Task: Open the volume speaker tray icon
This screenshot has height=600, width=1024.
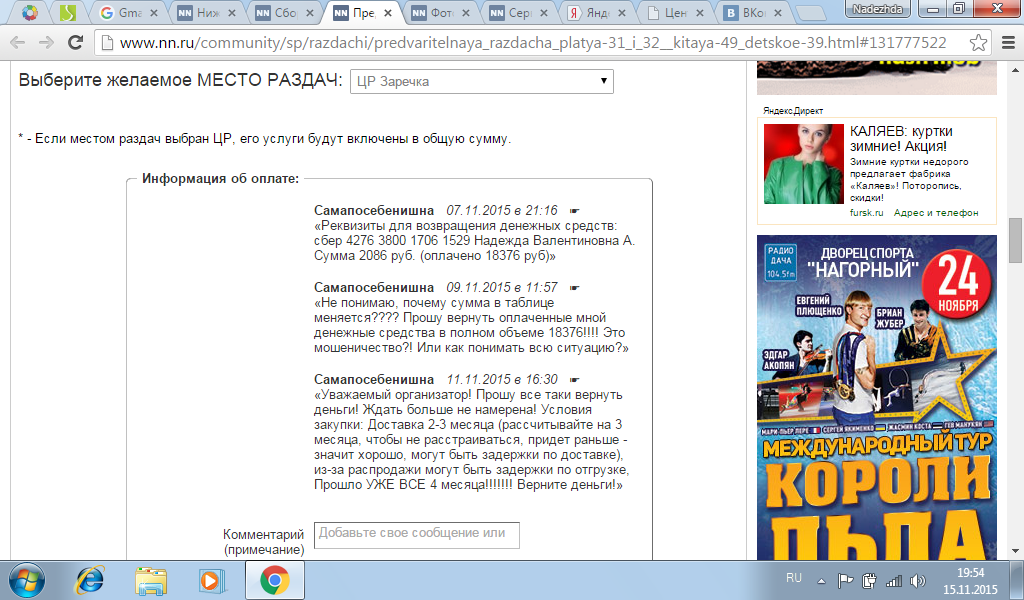Action: click(918, 581)
